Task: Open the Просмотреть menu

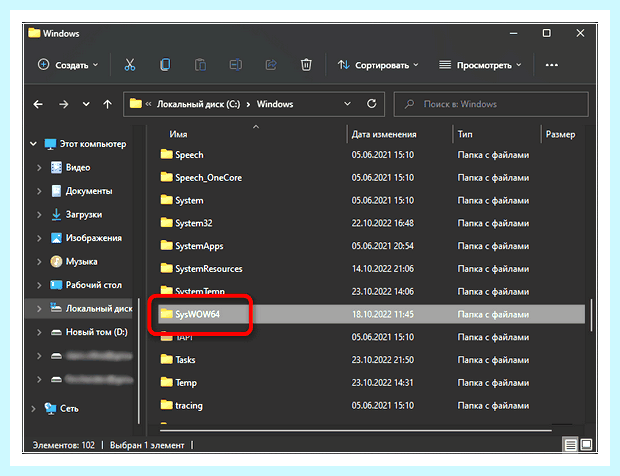Action: (x=480, y=65)
